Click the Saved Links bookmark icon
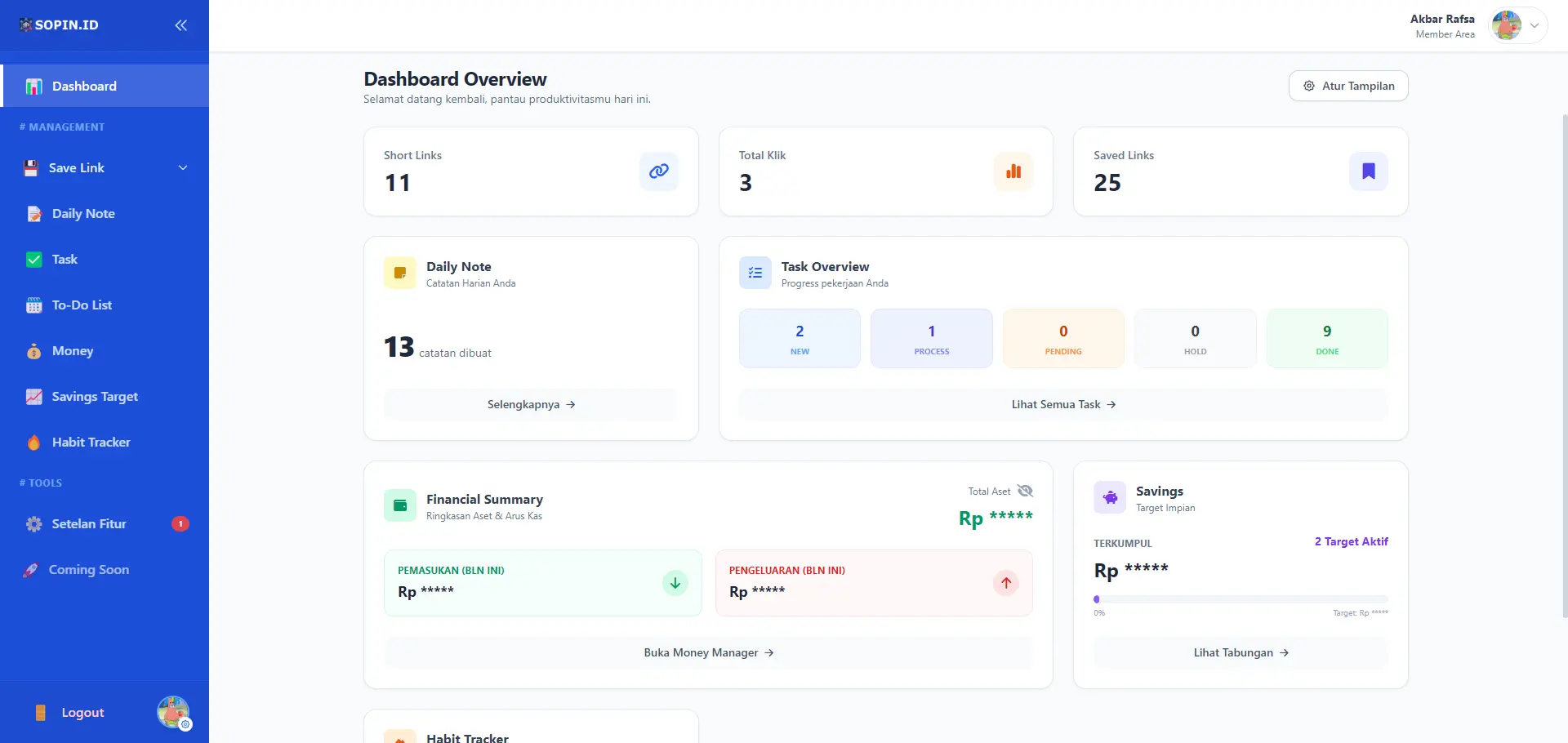The height and width of the screenshot is (743, 1568). pyautogui.click(x=1368, y=171)
